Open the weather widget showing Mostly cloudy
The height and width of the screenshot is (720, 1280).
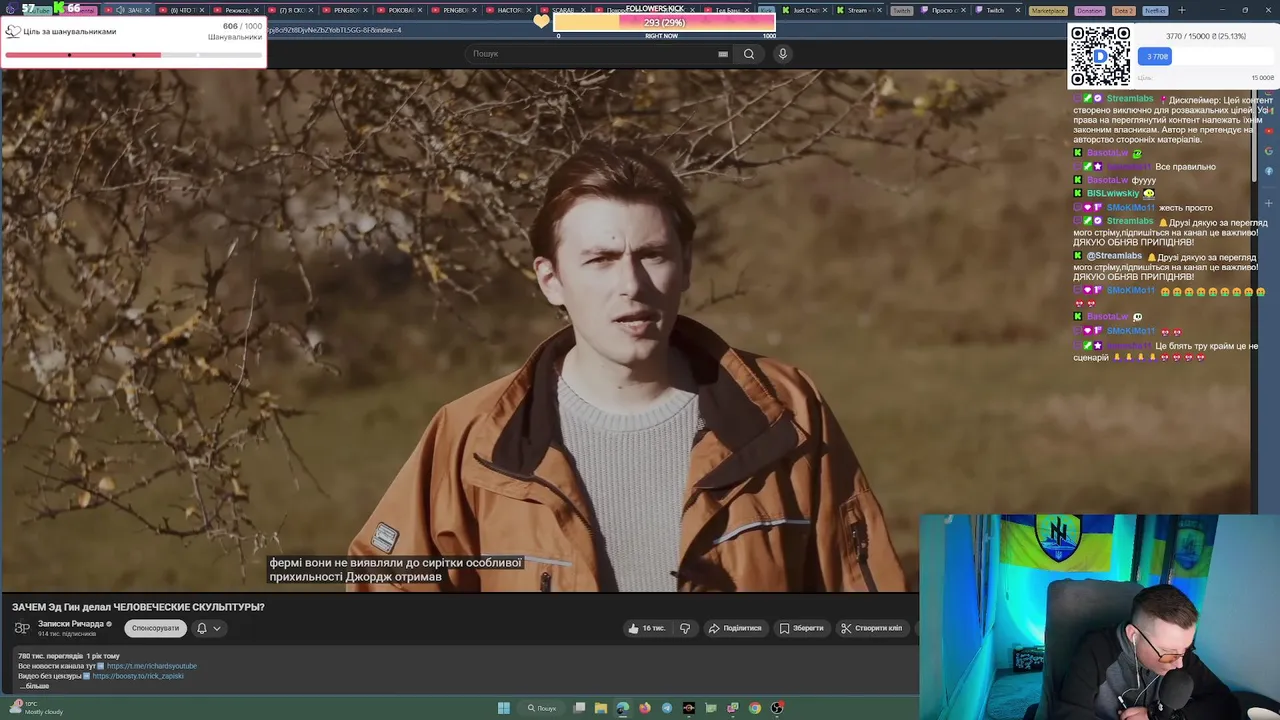pos(36,708)
